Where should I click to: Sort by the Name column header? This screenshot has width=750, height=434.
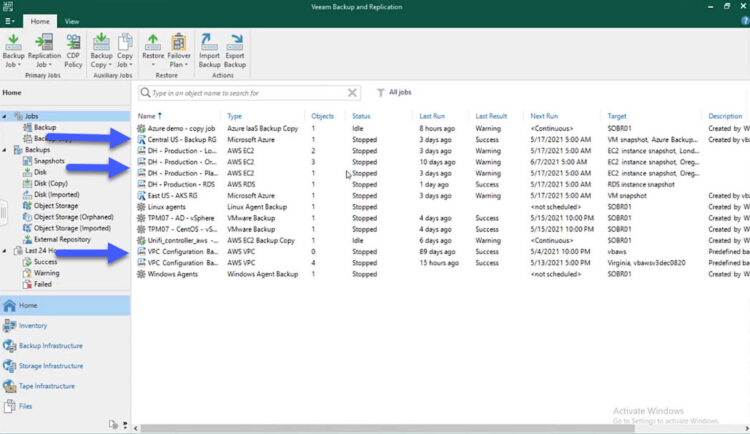(x=150, y=116)
